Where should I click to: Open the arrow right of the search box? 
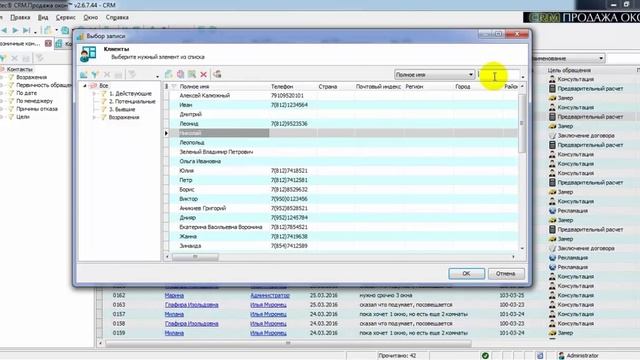click(523, 76)
